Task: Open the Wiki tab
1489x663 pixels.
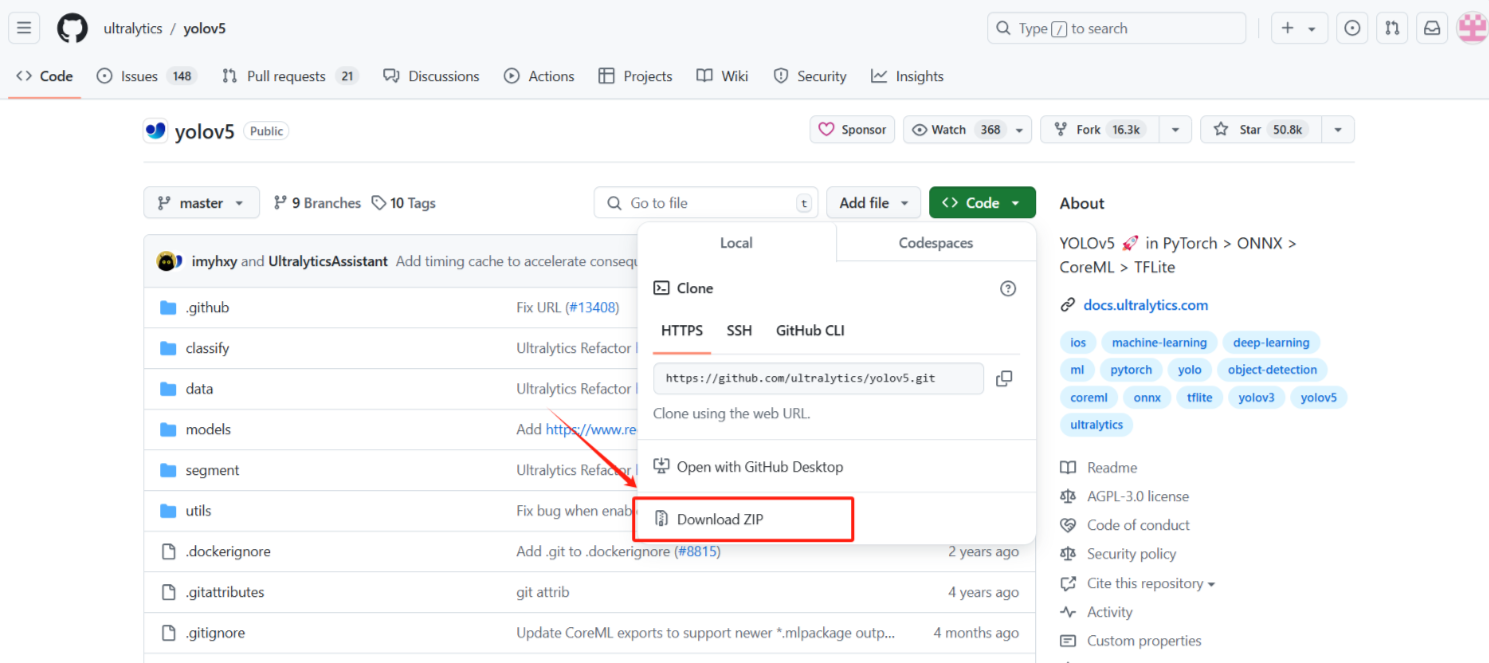Action: [x=722, y=76]
